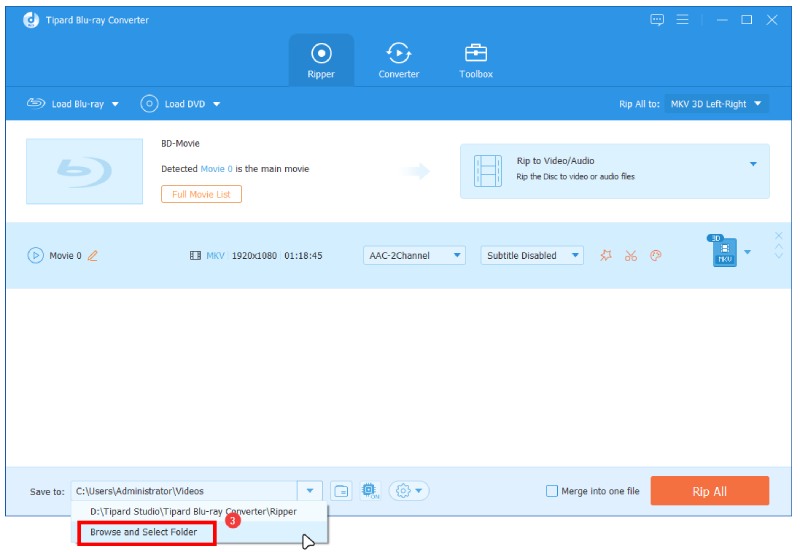Open the output folder icon
The image size is (800, 552).
coord(341,491)
